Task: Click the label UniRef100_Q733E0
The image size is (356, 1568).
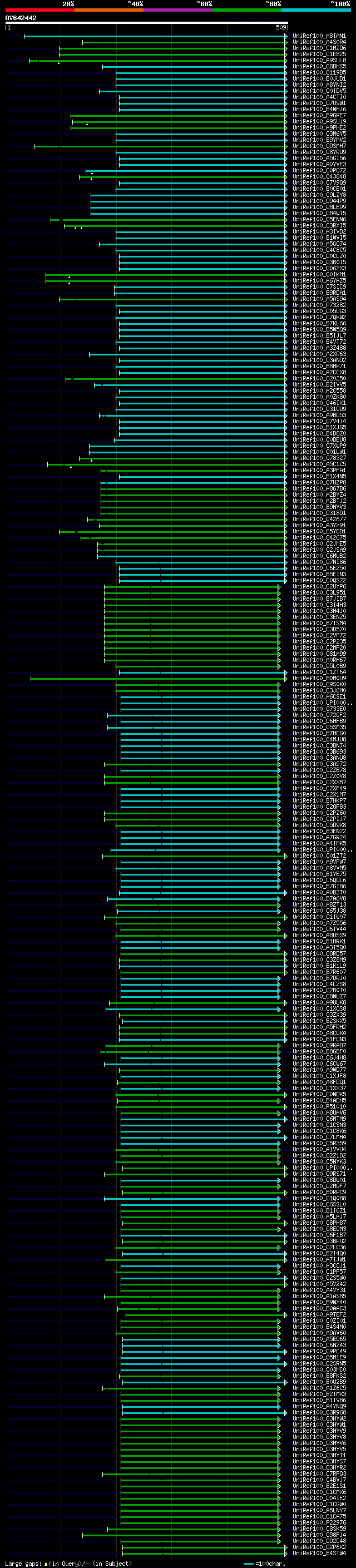Action: 319,709
